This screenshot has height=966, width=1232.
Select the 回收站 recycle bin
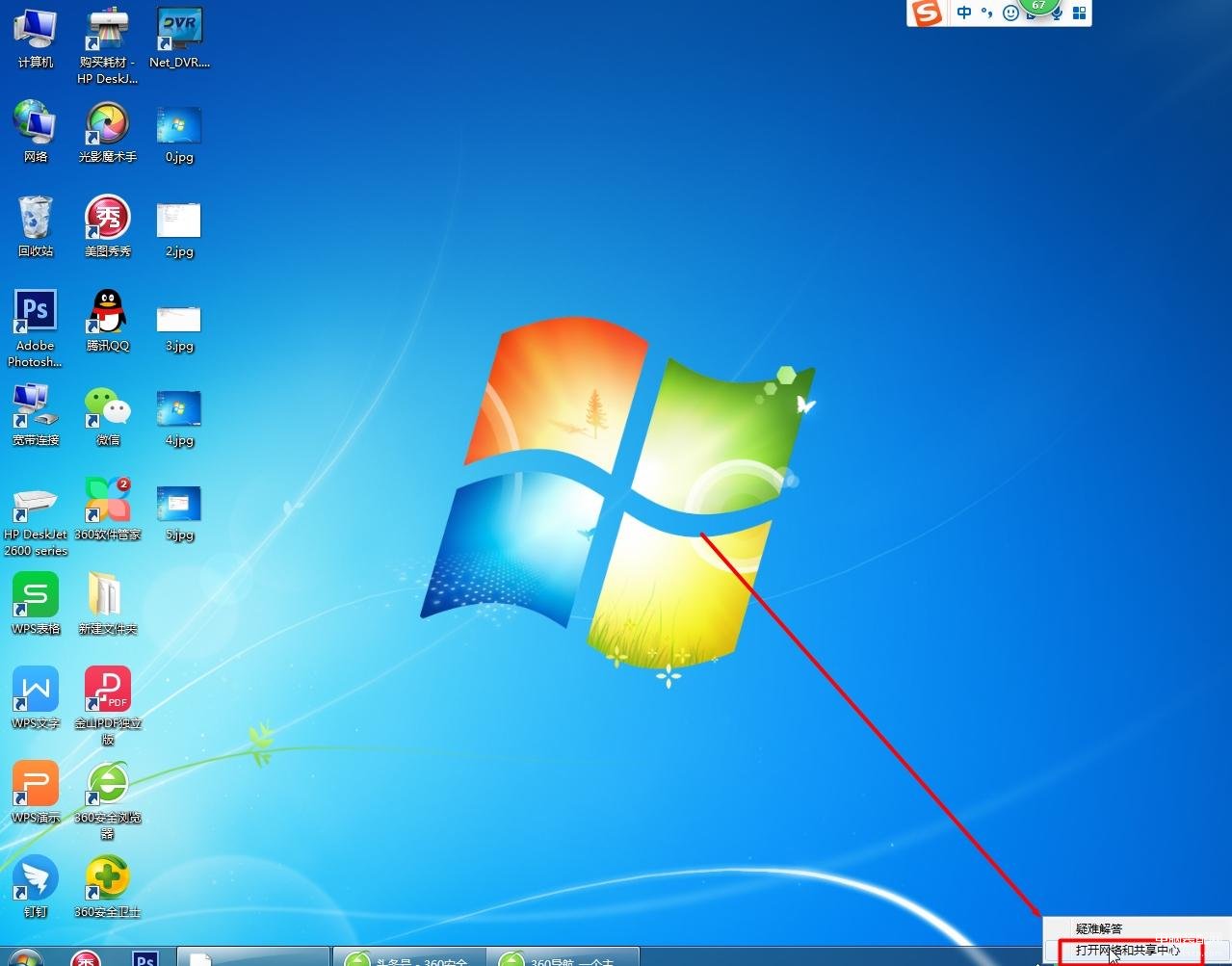pos(36,226)
